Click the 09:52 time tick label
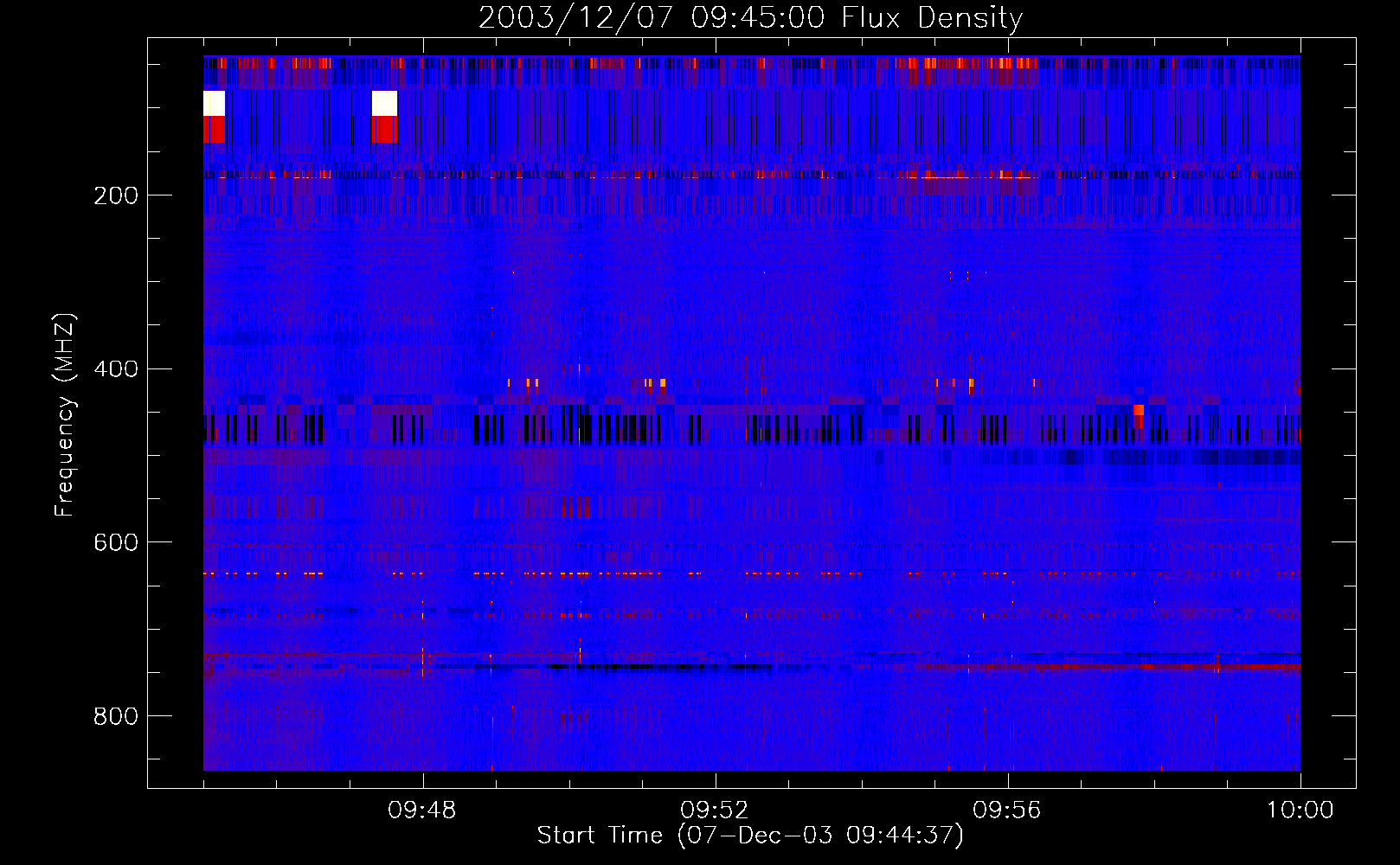Viewport: 1400px width, 865px height. pos(715,811)
